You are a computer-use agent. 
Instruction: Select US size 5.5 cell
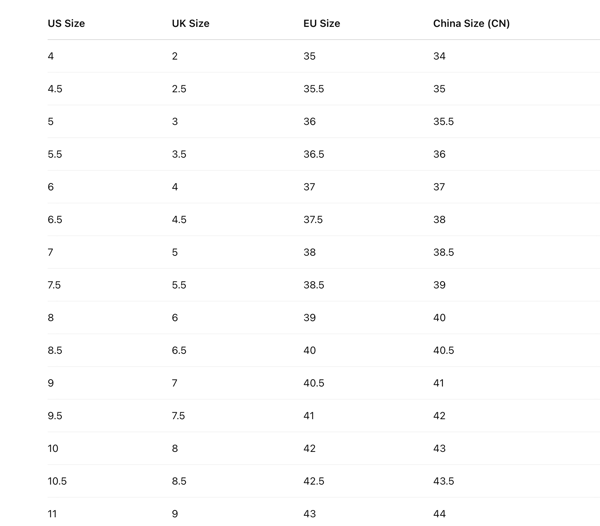click(x=55, y=154)
